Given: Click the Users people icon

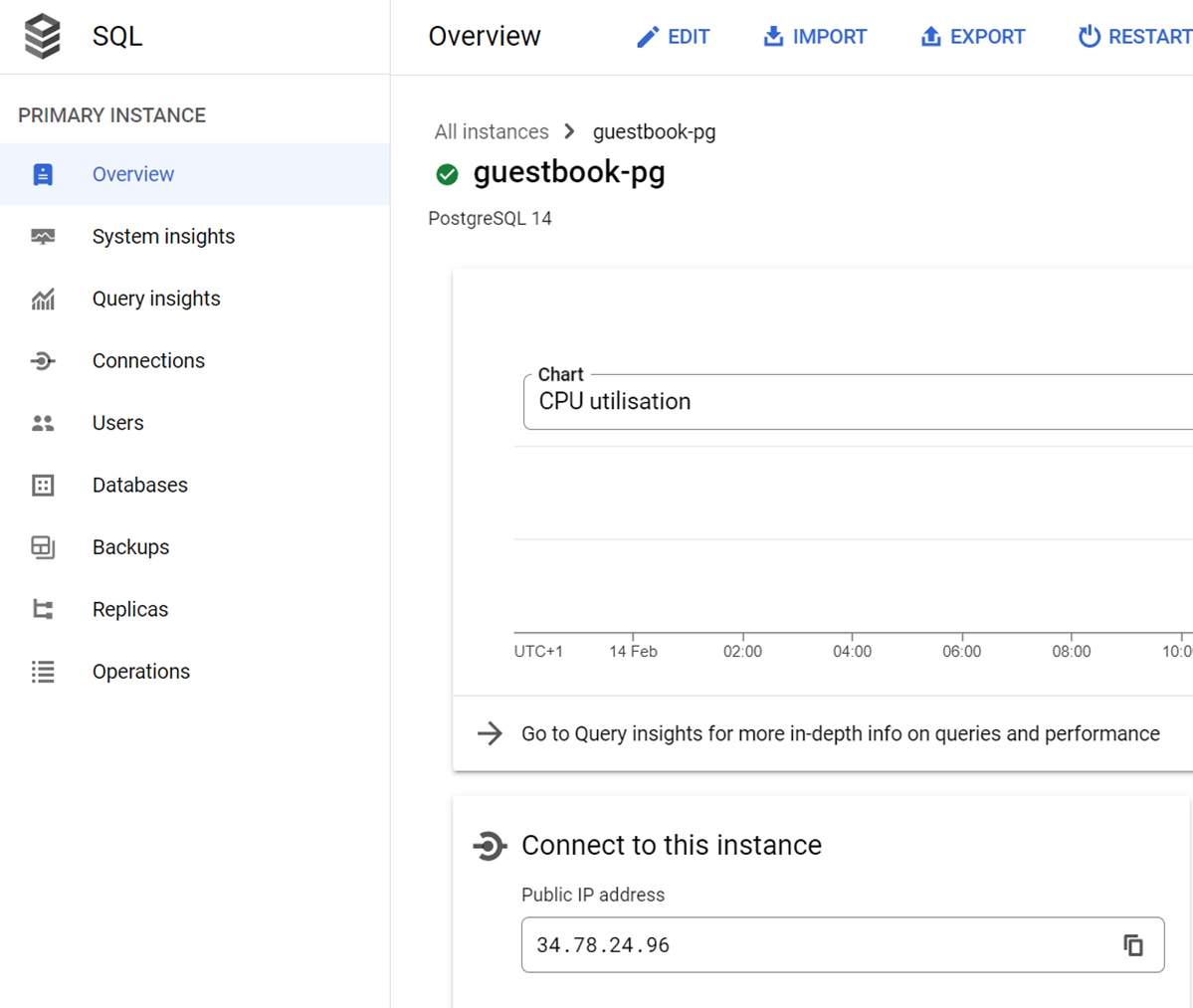Looking at the screenshot, I should click(x=43, y=423).
